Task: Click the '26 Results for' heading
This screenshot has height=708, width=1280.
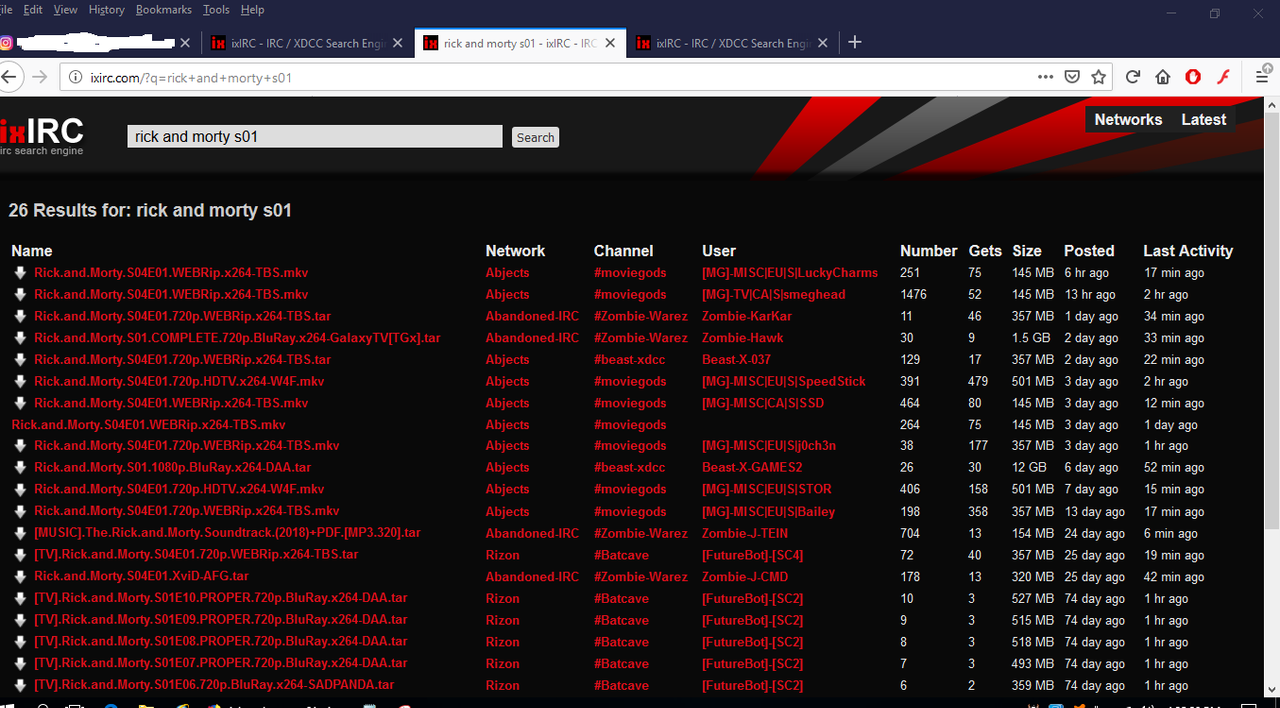Action: (150, 211)
